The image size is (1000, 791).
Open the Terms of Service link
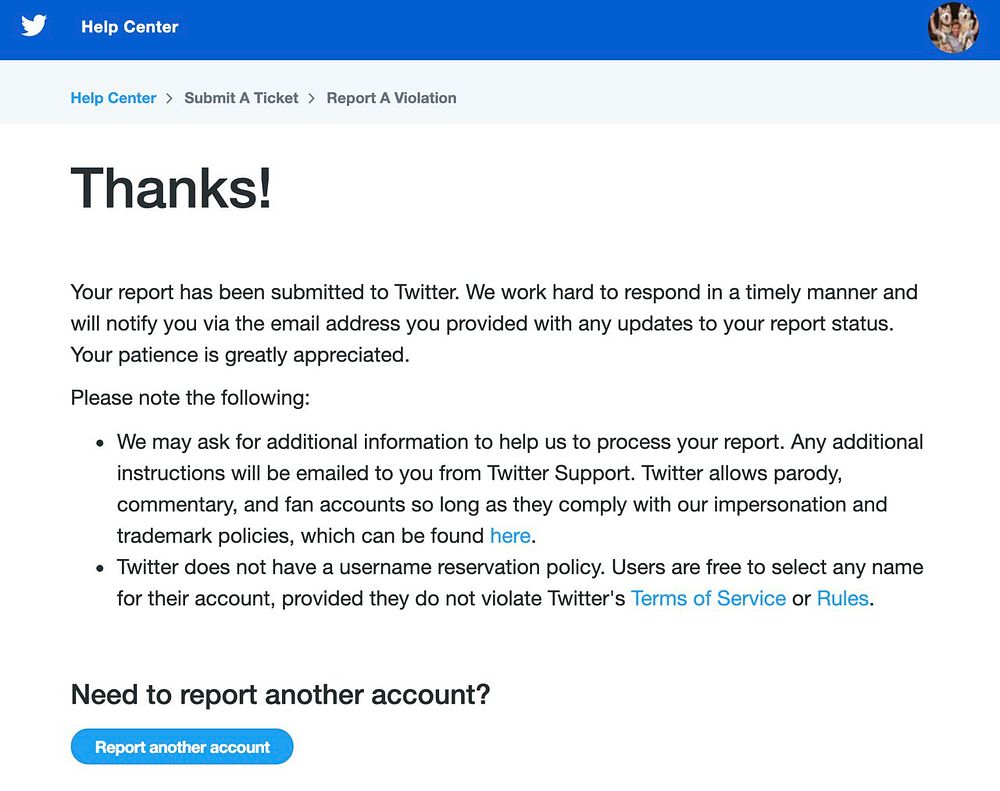(708, 599)
